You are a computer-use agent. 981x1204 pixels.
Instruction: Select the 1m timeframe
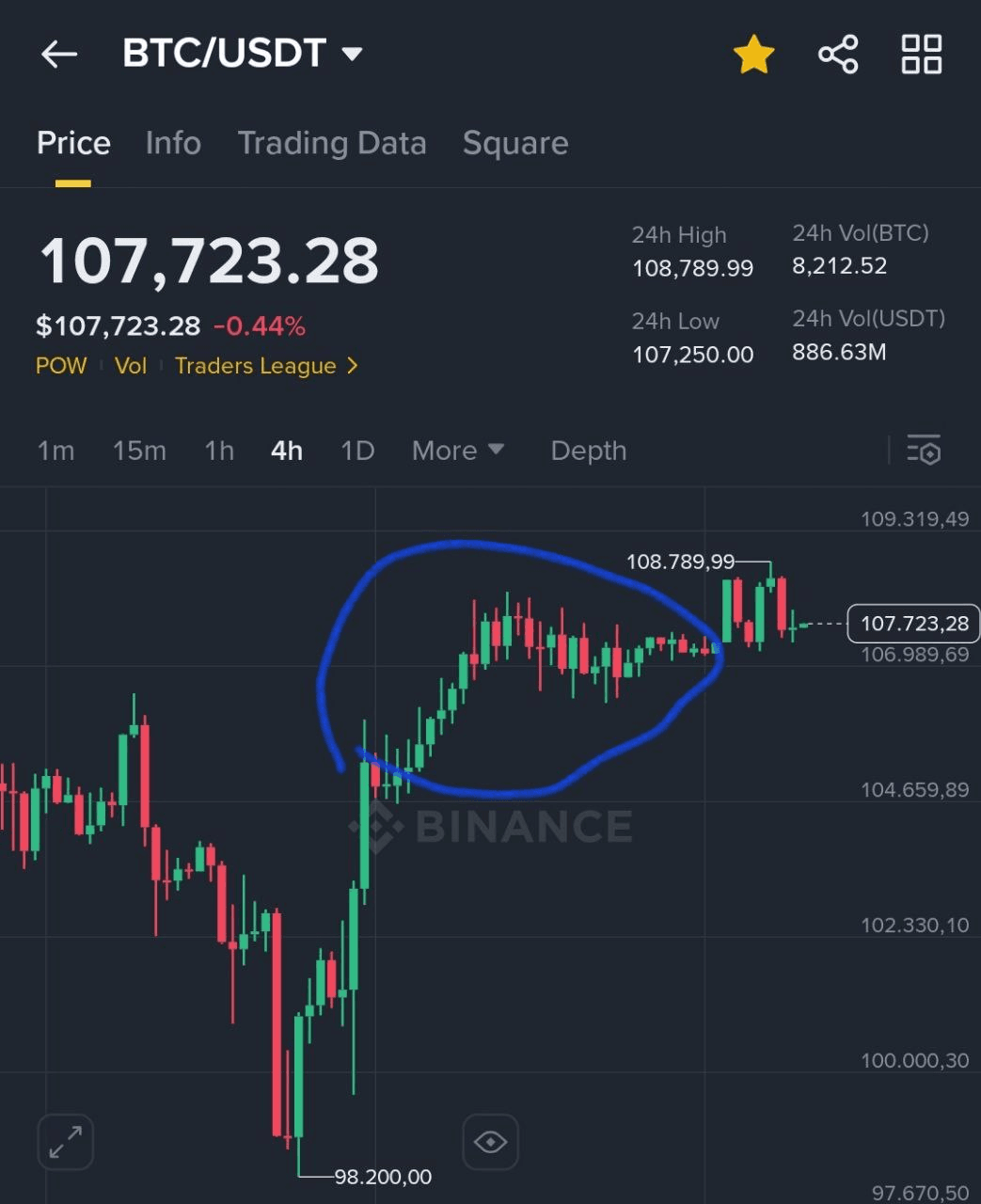coord(55,451)
